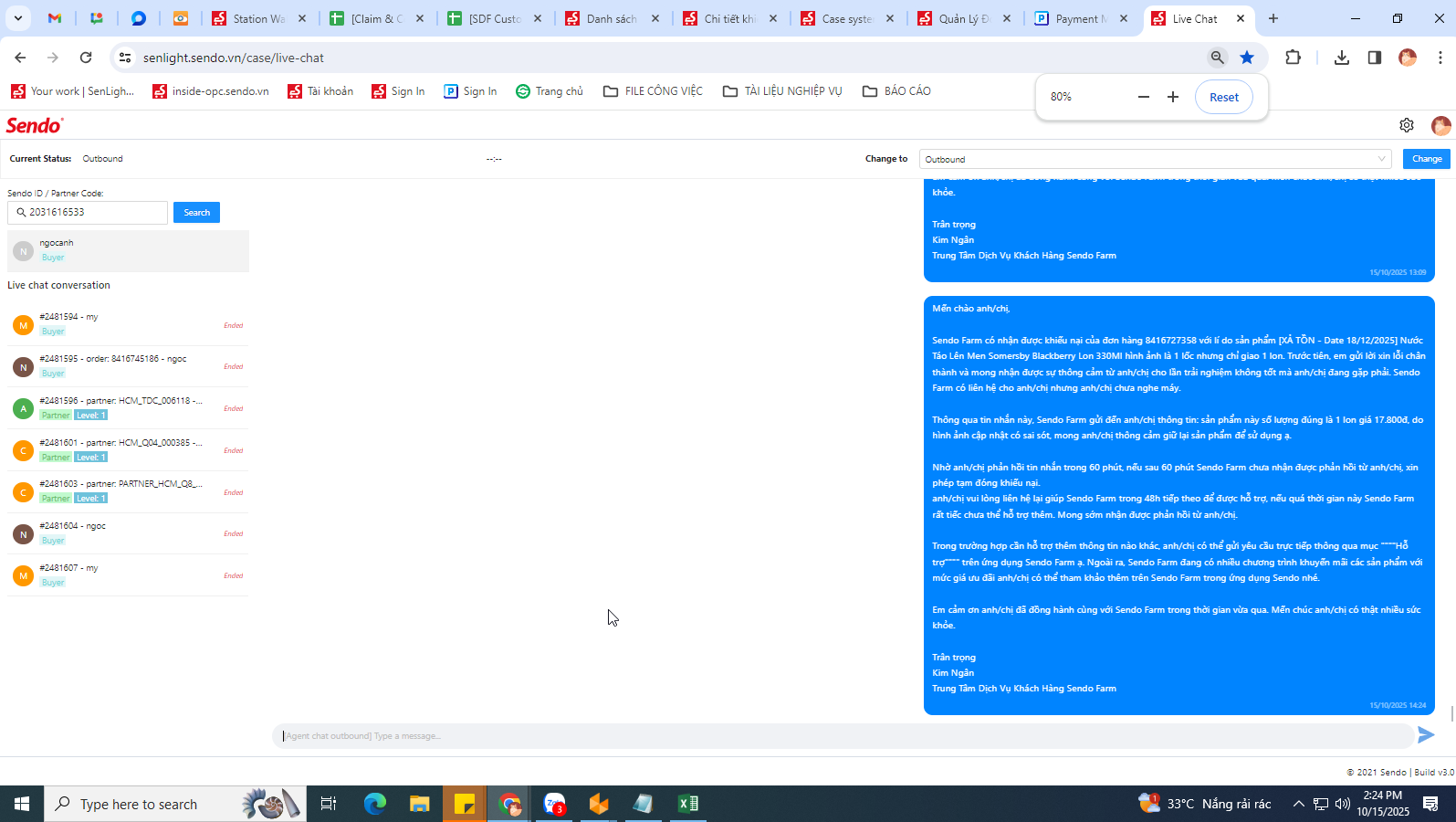Click the Sendo user avatar
This screenshot has height=822, width=1456.
pos(1441,125)
